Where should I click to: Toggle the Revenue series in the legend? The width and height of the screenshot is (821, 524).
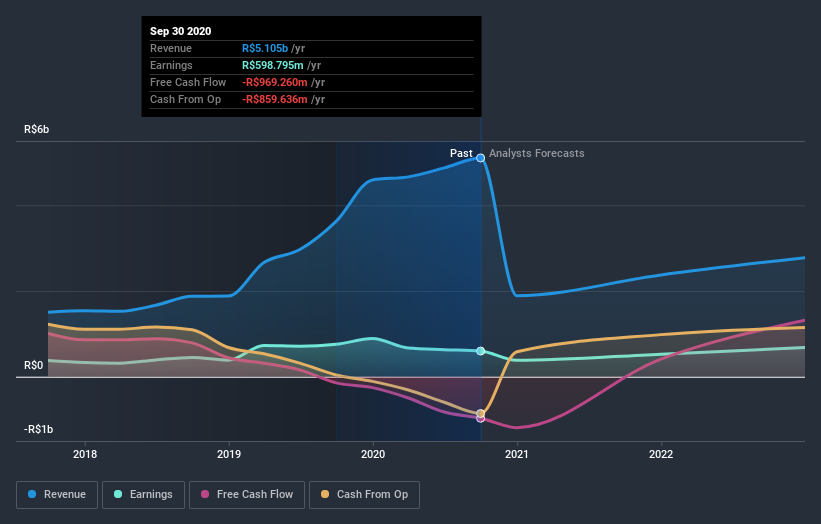coord(57,495)
